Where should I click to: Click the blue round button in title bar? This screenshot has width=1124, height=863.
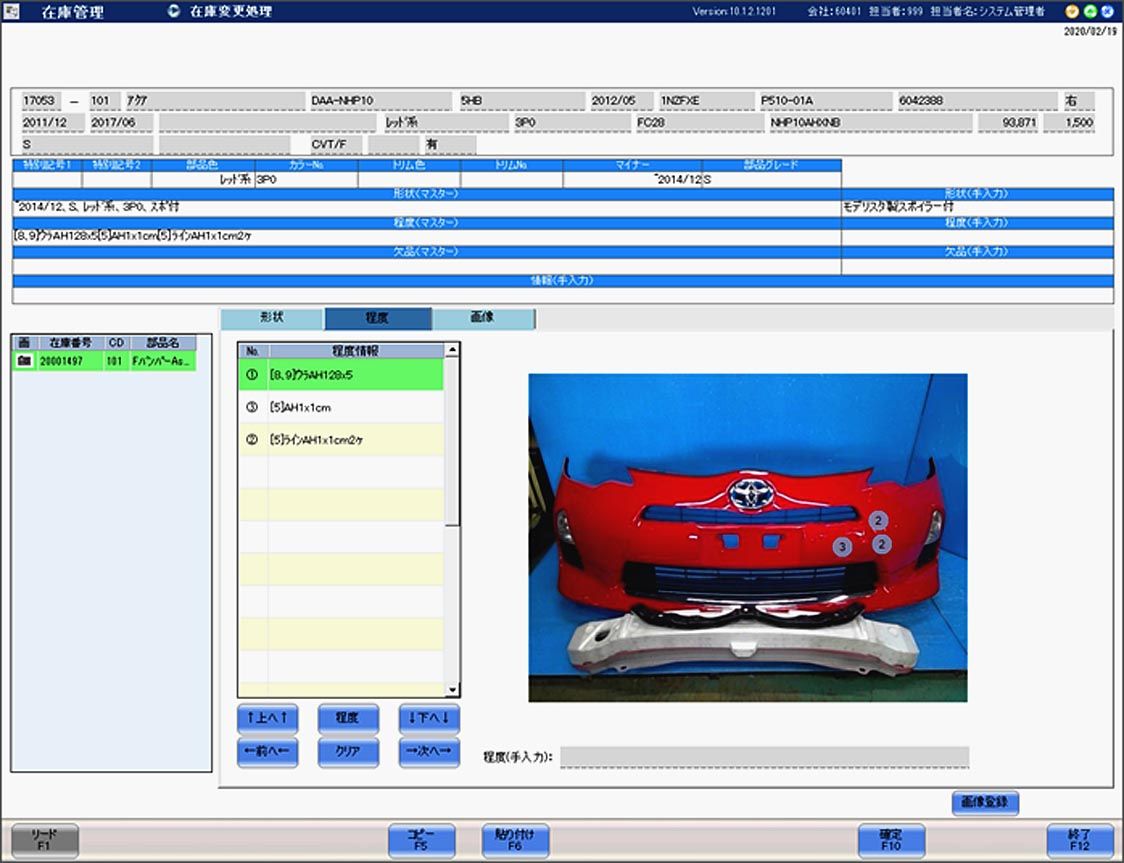[1107, 11]
